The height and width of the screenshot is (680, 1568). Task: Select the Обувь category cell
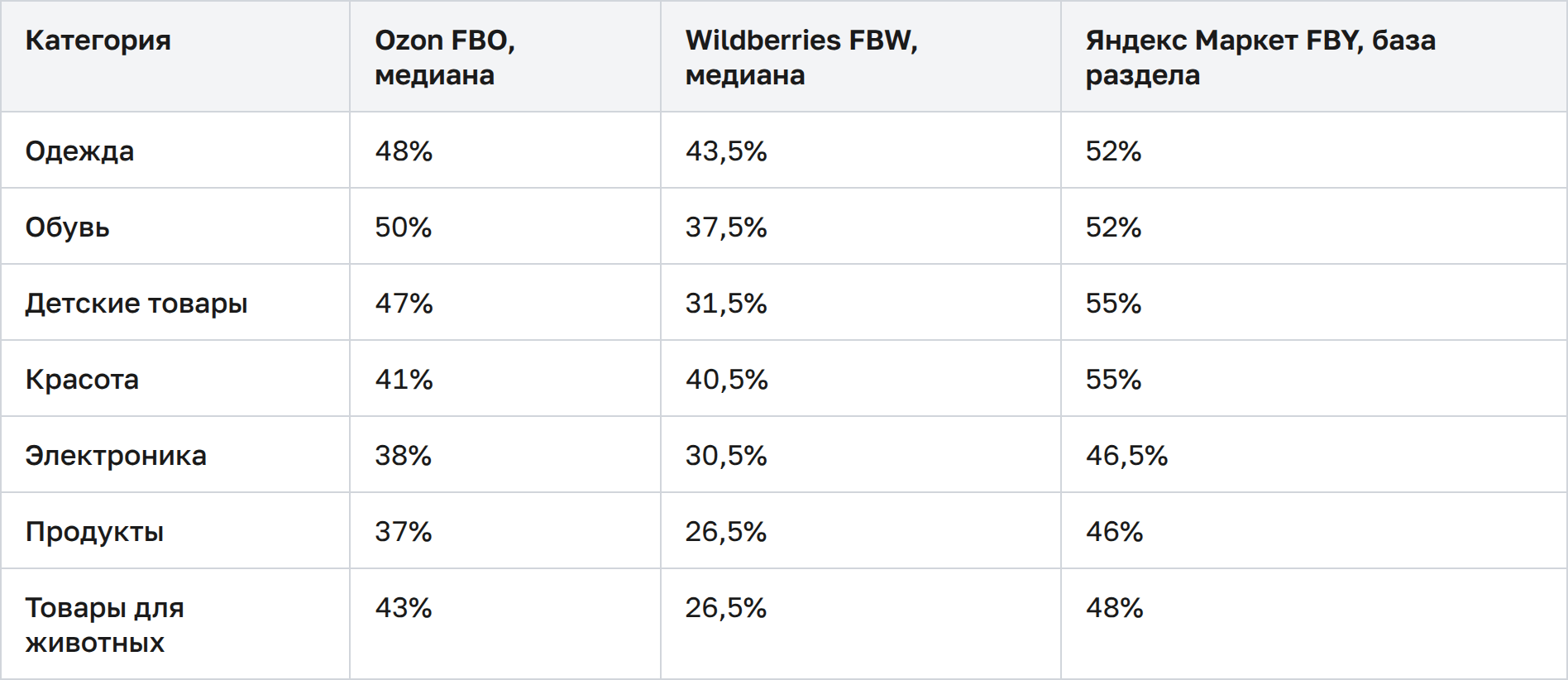[67, 227]
